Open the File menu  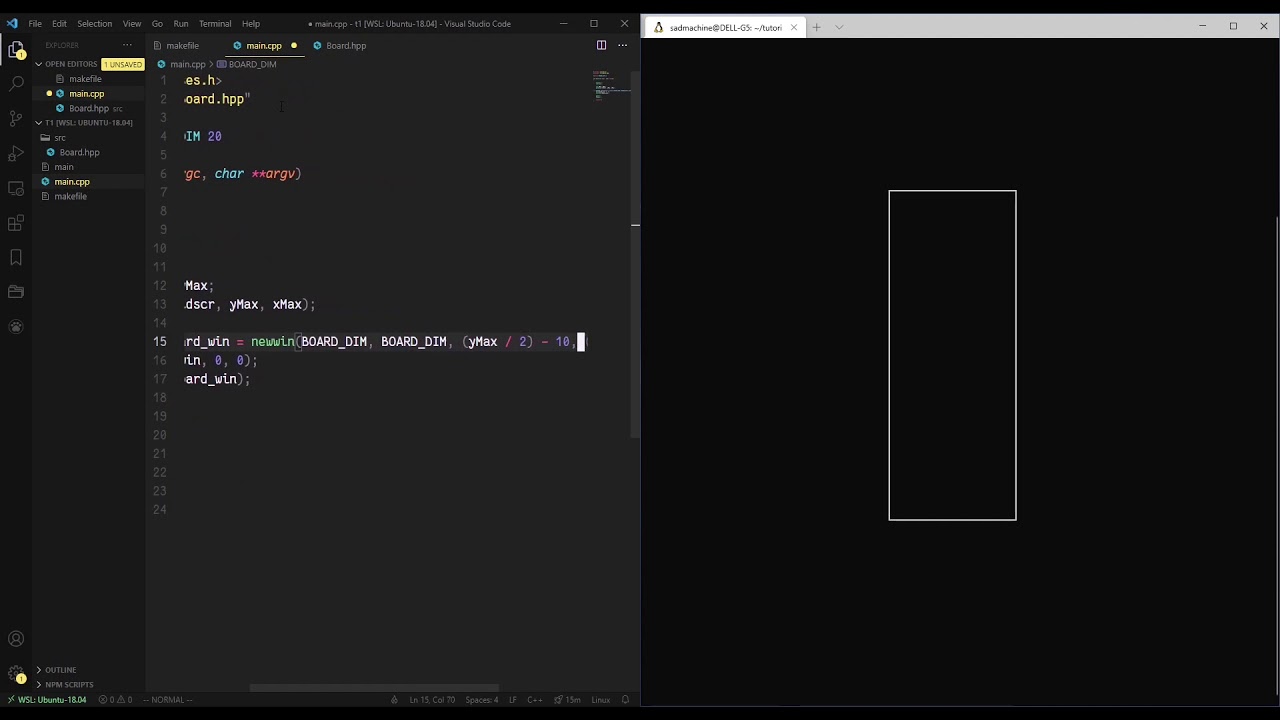coord(35,23)
